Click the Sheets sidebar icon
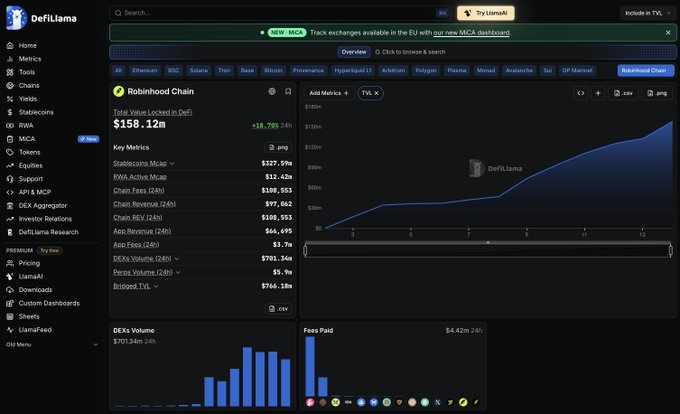The width and height of the screenshot is (680, 414). pos(10,316)
